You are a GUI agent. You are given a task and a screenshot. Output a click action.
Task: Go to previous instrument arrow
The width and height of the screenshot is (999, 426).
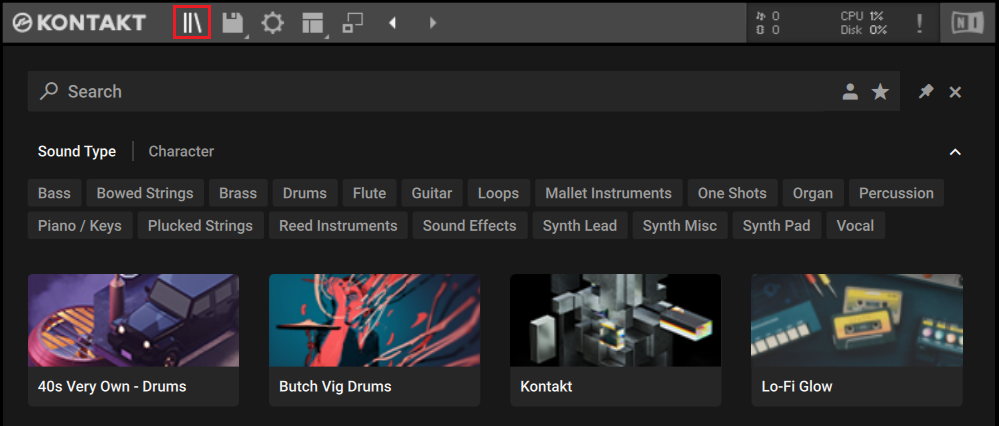pyautogui.click(x=392, y=23)
